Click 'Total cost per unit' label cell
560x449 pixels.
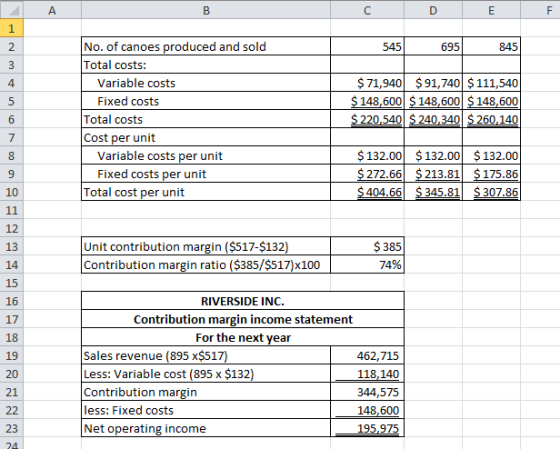tap(206, 192)
